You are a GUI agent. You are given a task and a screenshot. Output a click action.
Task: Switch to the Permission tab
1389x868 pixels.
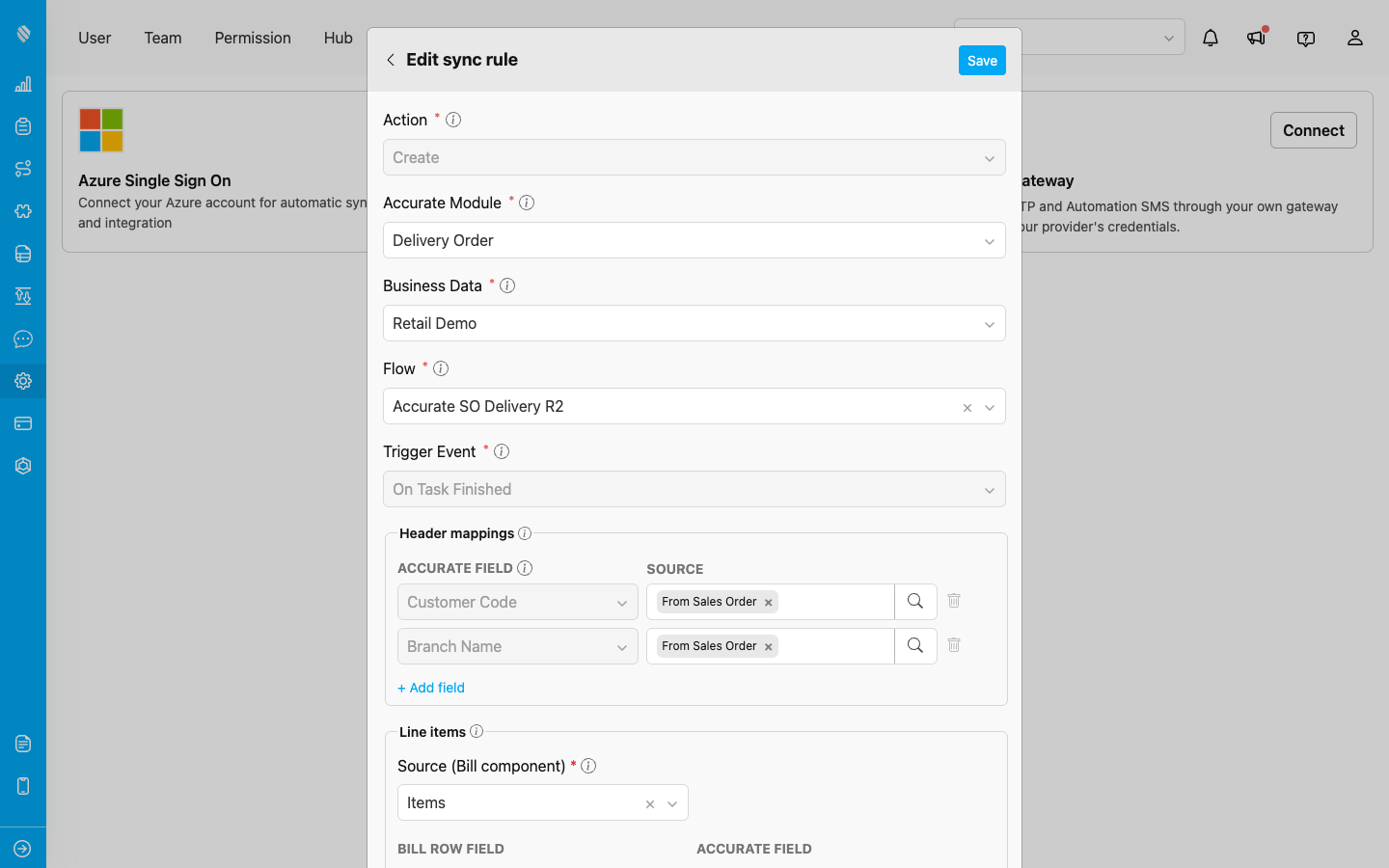coord(253,38)
